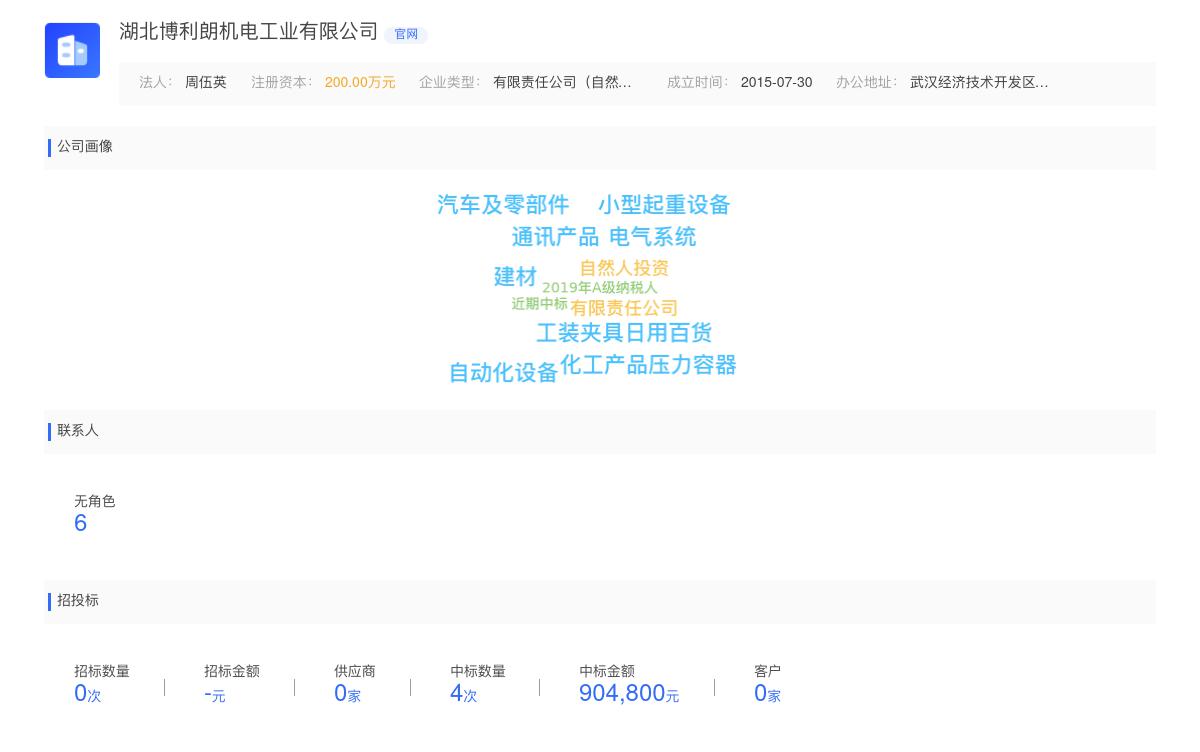Image resolution: width=1200 pixels, height=752 pixels.
Task: Open 中标金额 value 904,800元
Action: [x=629, y=694]
